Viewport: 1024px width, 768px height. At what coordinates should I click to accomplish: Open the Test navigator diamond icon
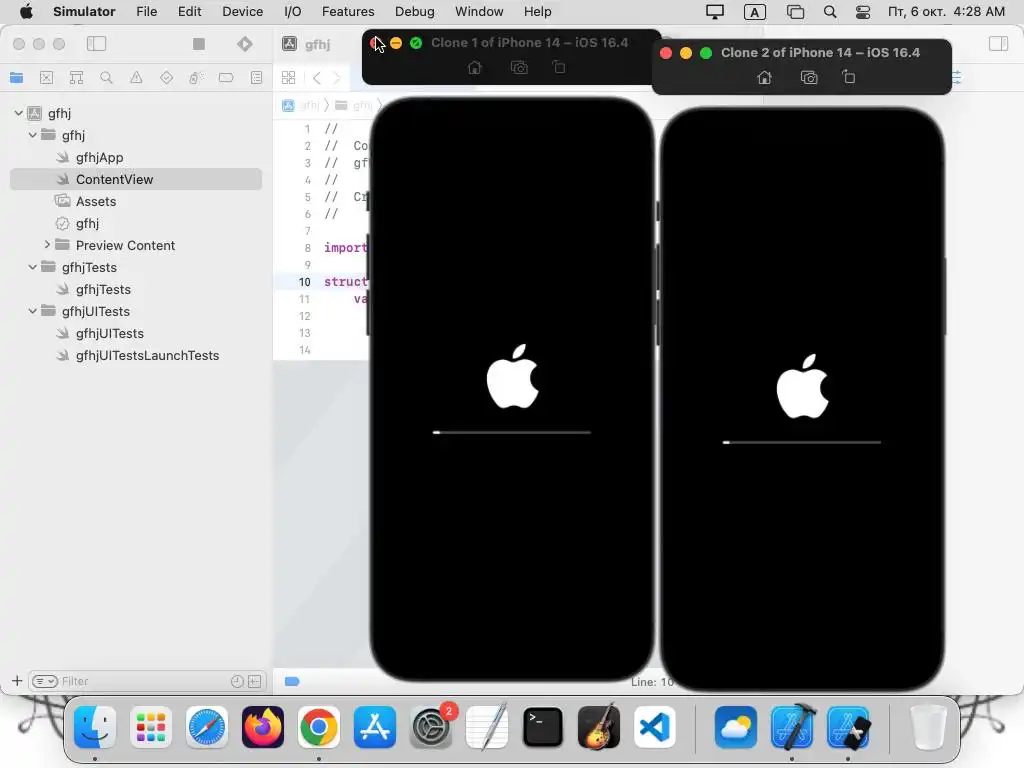coord(167,78)
